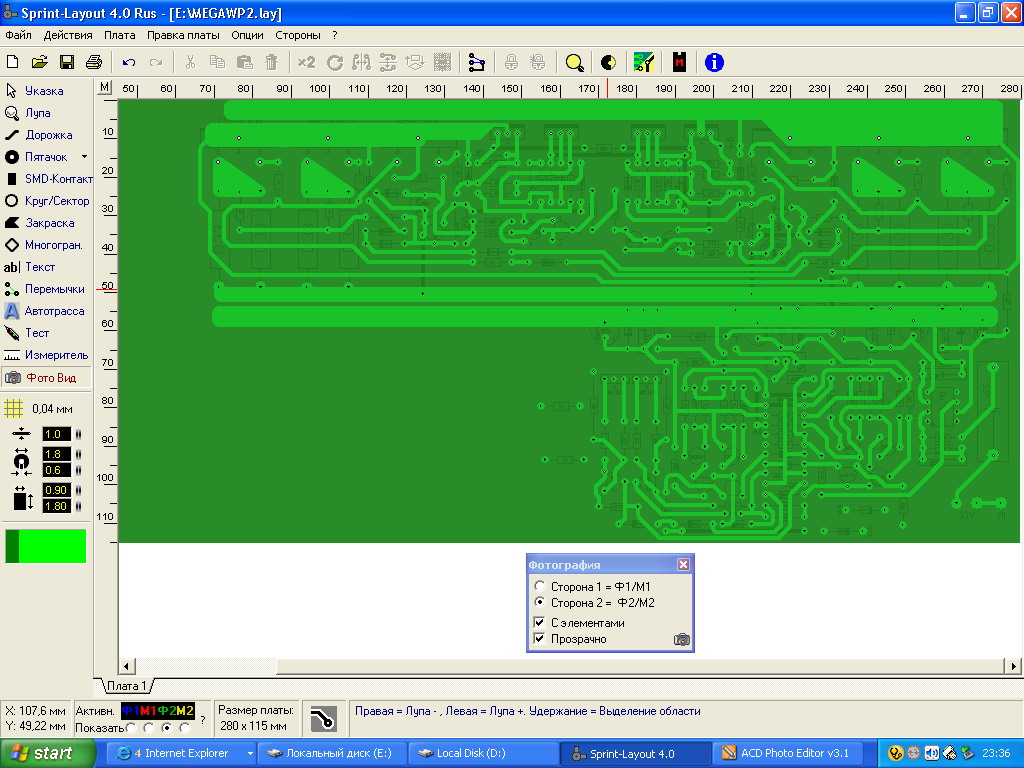Open Локальный диск (E:) taskbar button

[333, 753]
